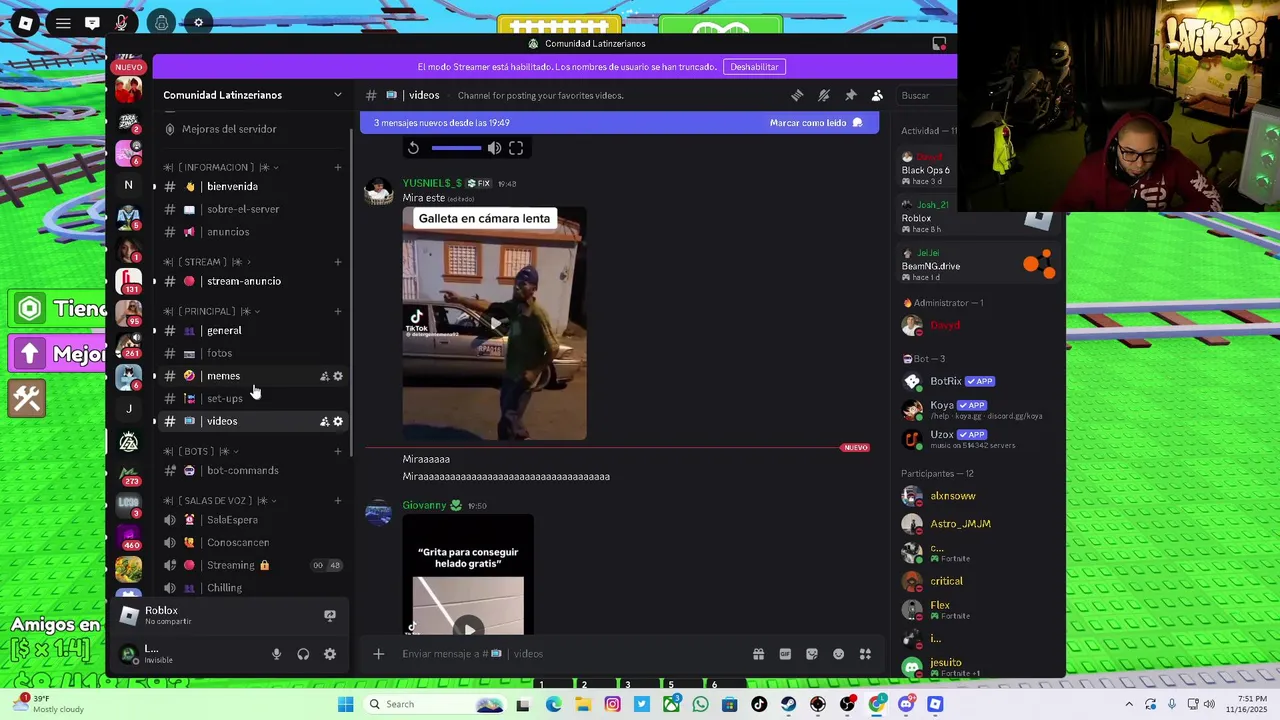This screenshot has width=1280, height=720.
Task: Play the Grita para conseguir helado gratis video
Action: [468, 629]
